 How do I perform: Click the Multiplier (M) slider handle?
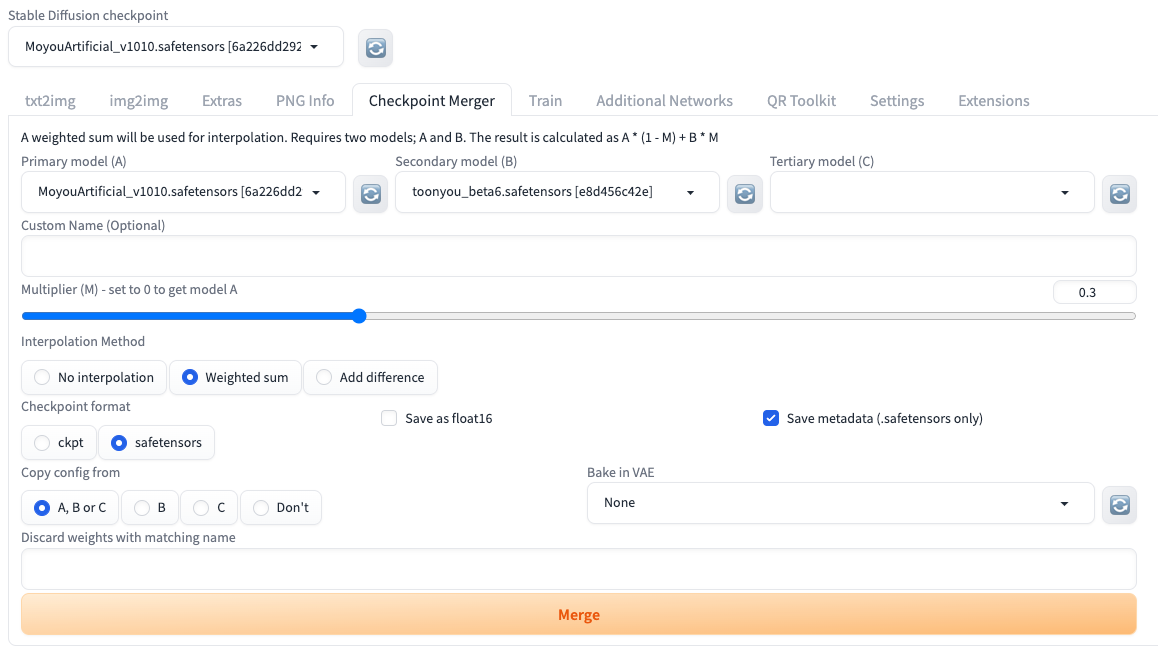click(359, 316)
